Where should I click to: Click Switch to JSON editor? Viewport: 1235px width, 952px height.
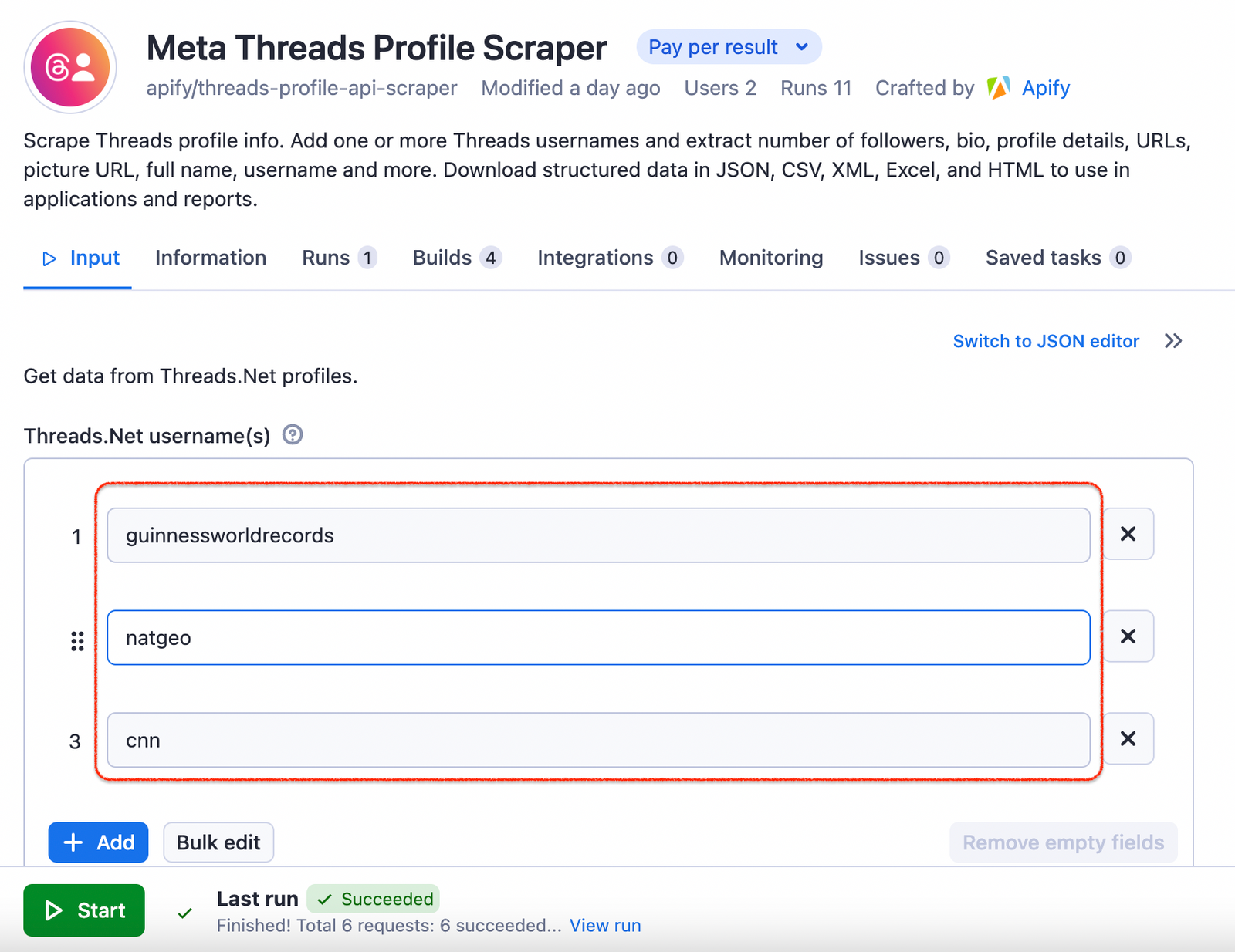click(1045, 340)
